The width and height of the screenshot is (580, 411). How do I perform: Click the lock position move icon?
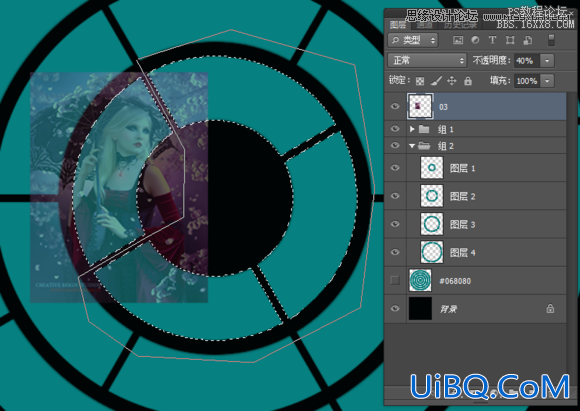tap(452, 81)
